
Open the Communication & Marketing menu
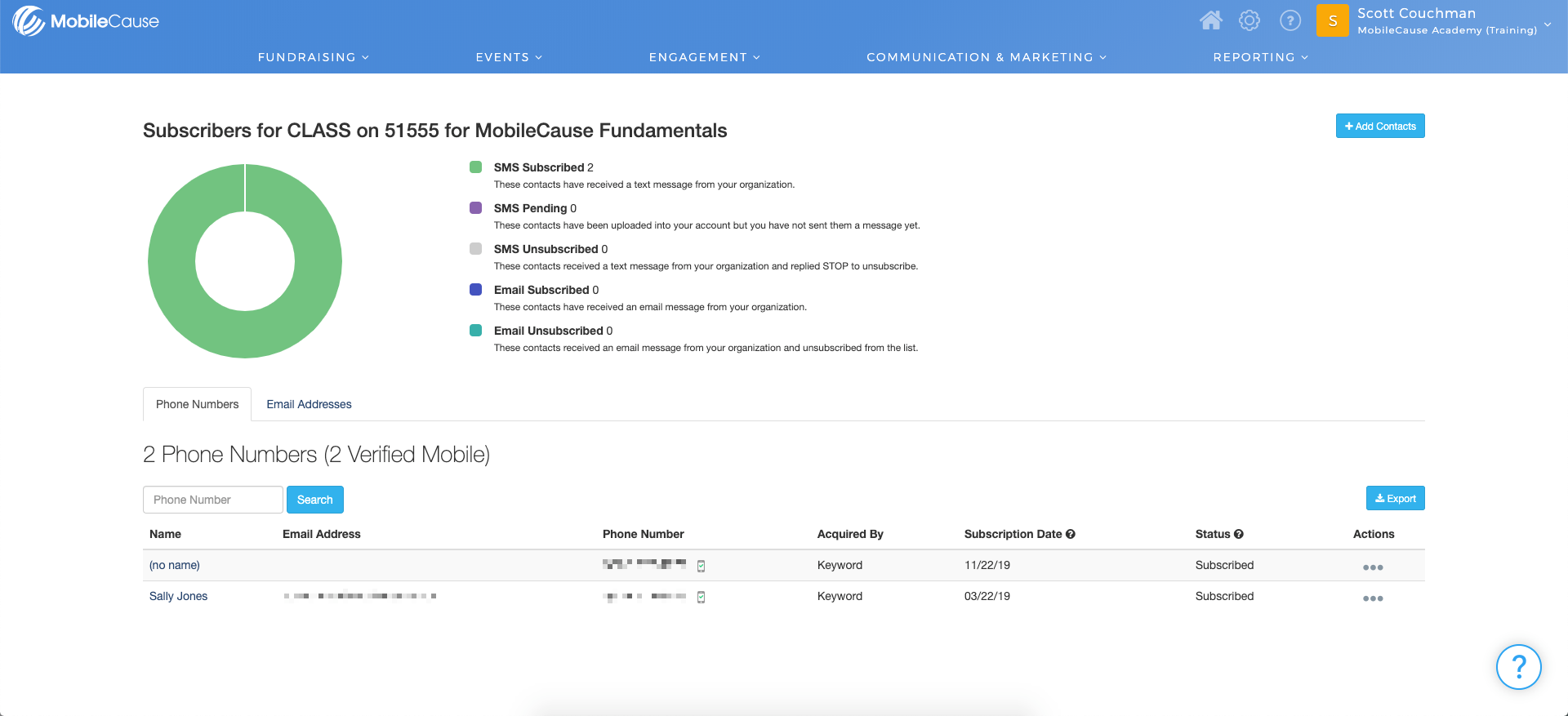click(x=987, y=57)
